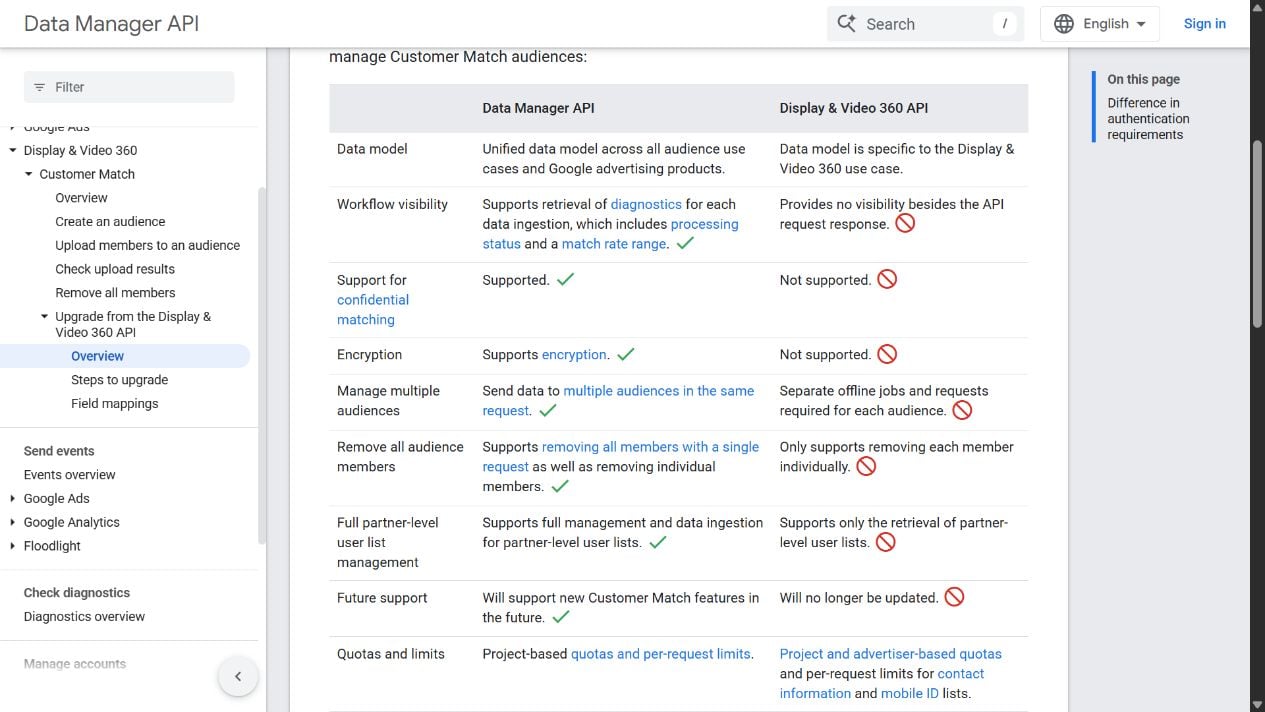The image size is (1265, 712).
Task: Click the 'Data model' row label
Action: point(372,149)
